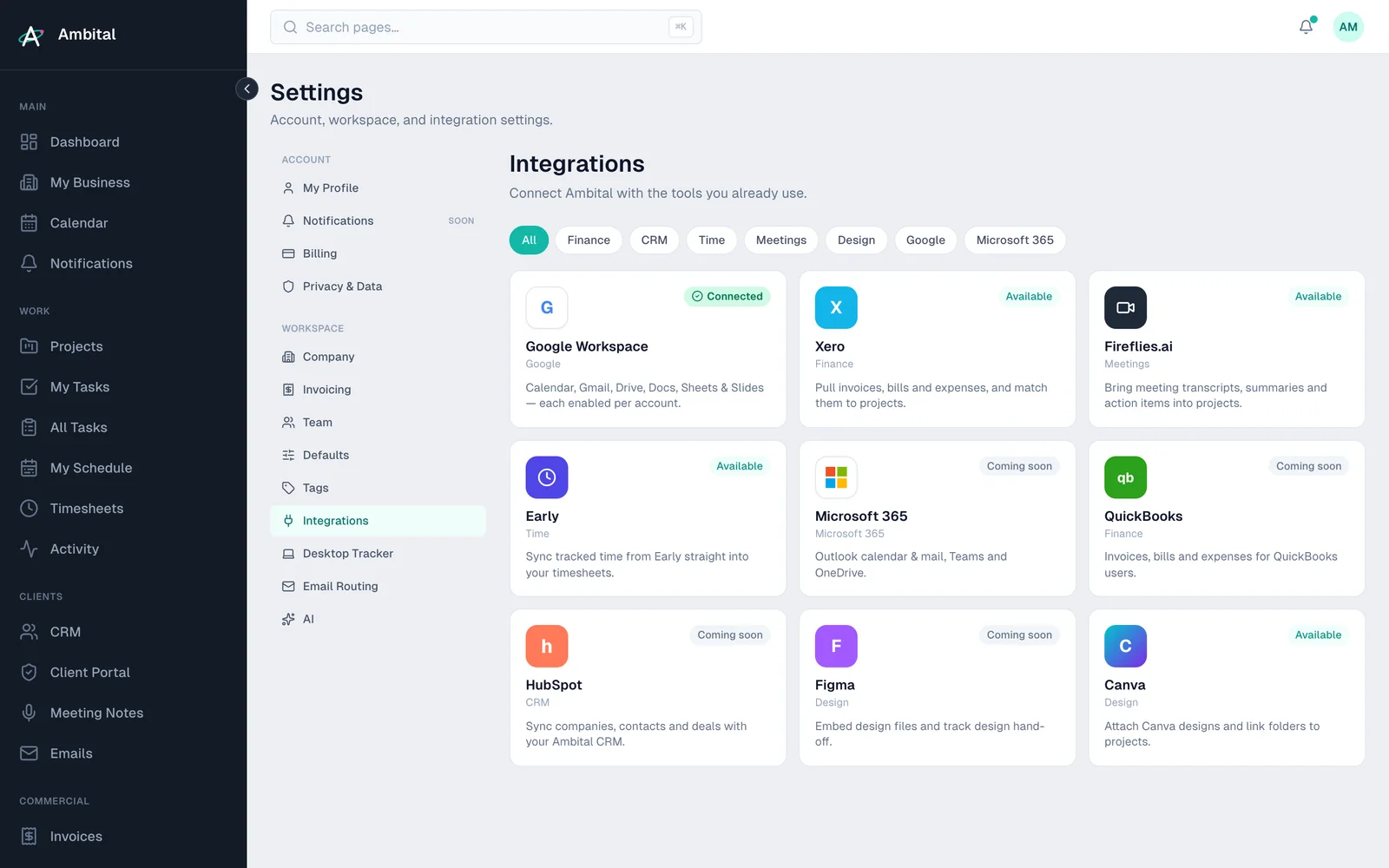Click the Fireflies.ai camera icon
Screen dimensions: 1389x868
tap(1125, 308)
